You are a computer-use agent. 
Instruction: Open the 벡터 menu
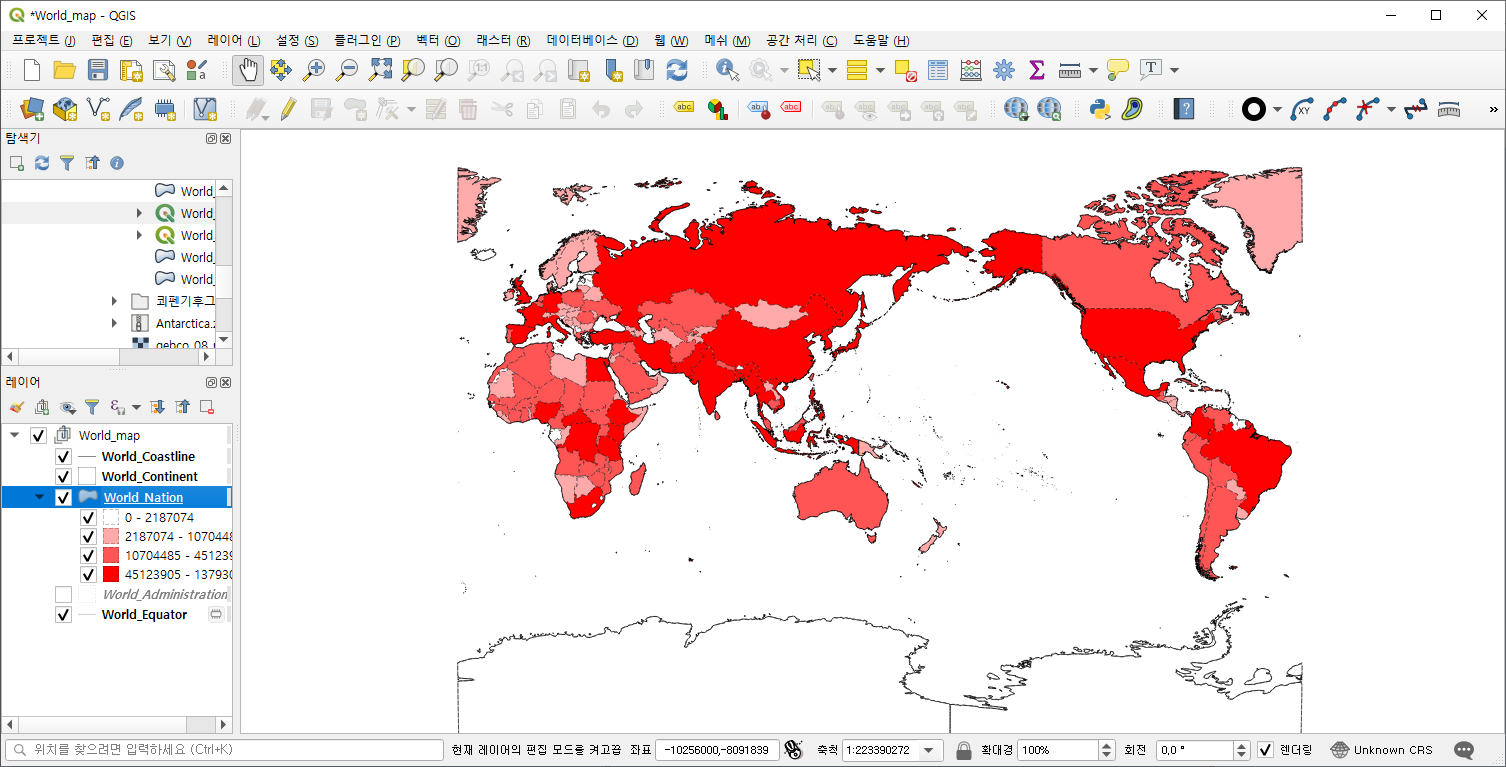pyautogui.click(x=438, y=41)
